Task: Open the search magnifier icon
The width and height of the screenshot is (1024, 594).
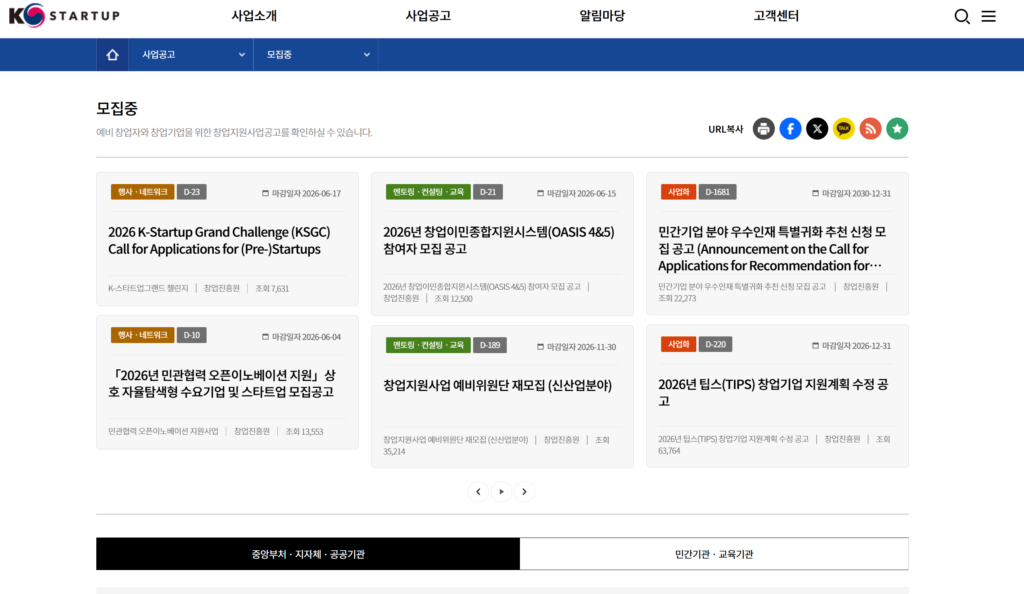Action: click(x=961, y=16)
